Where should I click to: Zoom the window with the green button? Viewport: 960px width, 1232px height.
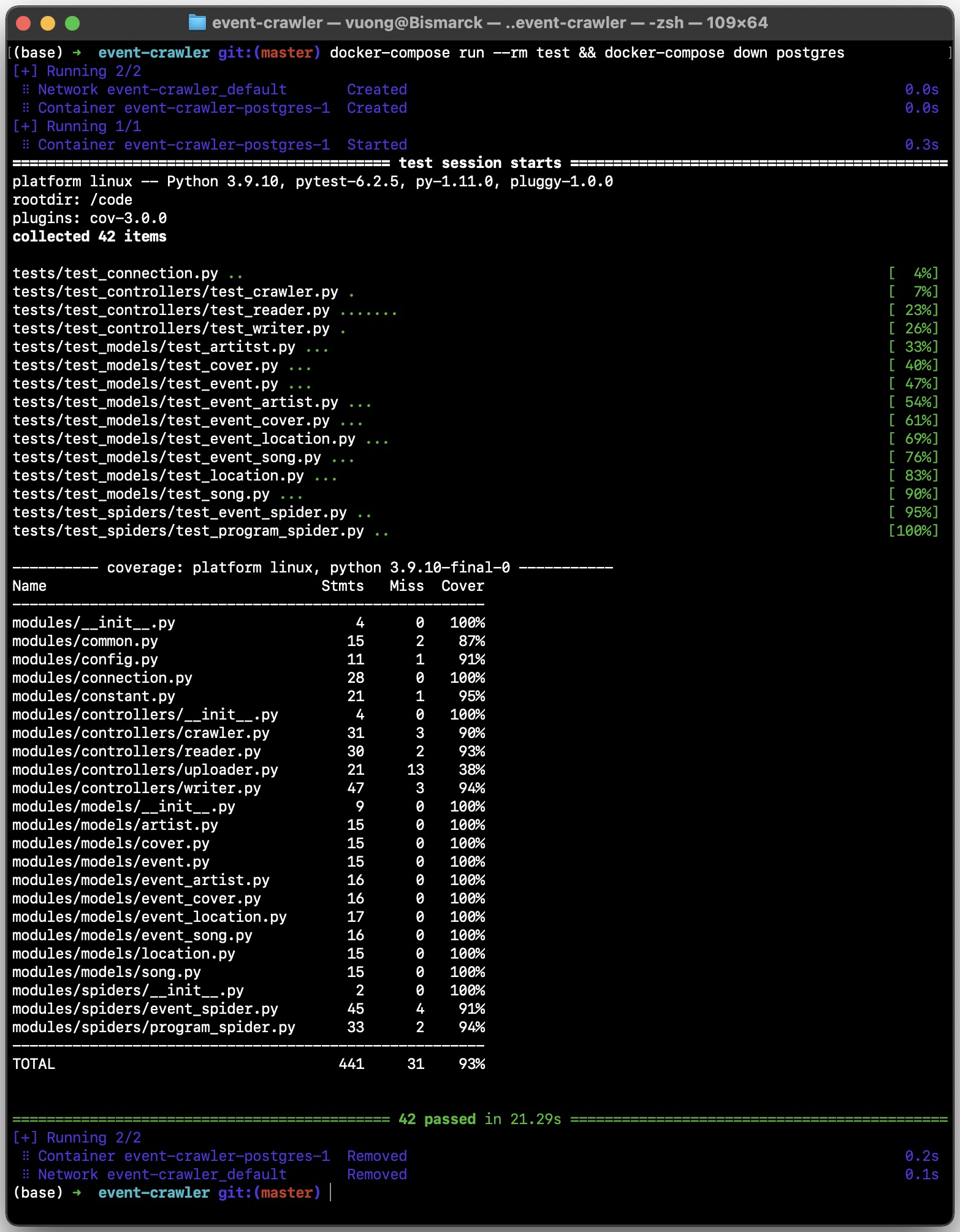72,23
